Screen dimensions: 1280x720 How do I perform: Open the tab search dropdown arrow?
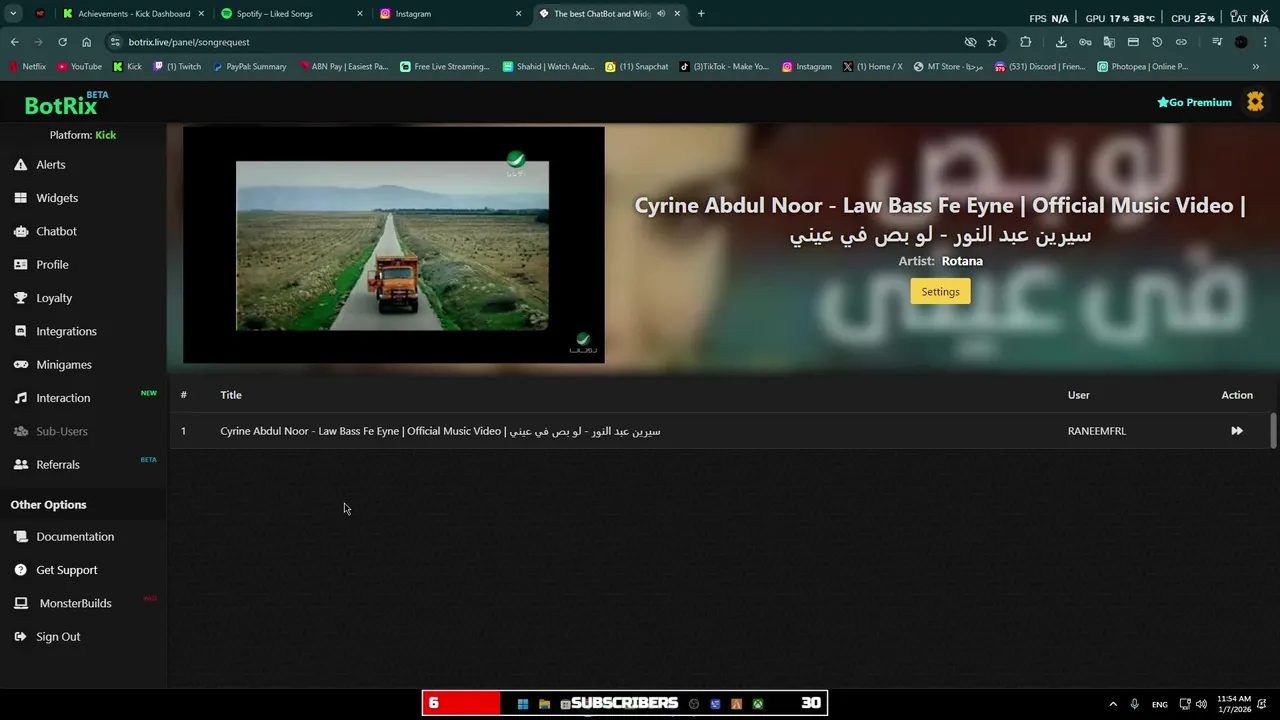pos(13,14)
